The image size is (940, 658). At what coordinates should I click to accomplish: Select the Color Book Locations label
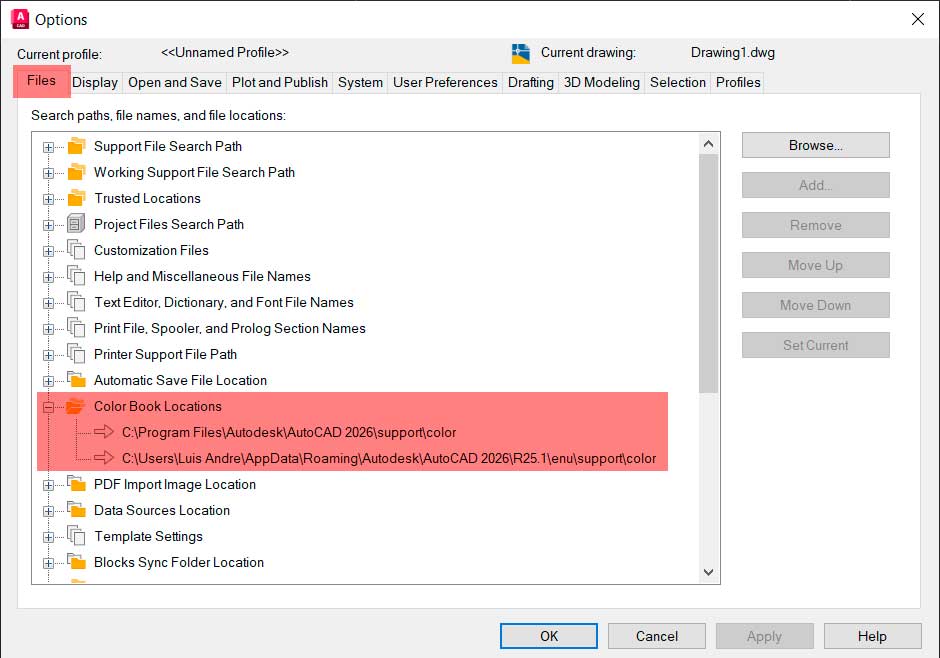pyautogui.click(x=158, y=406)
